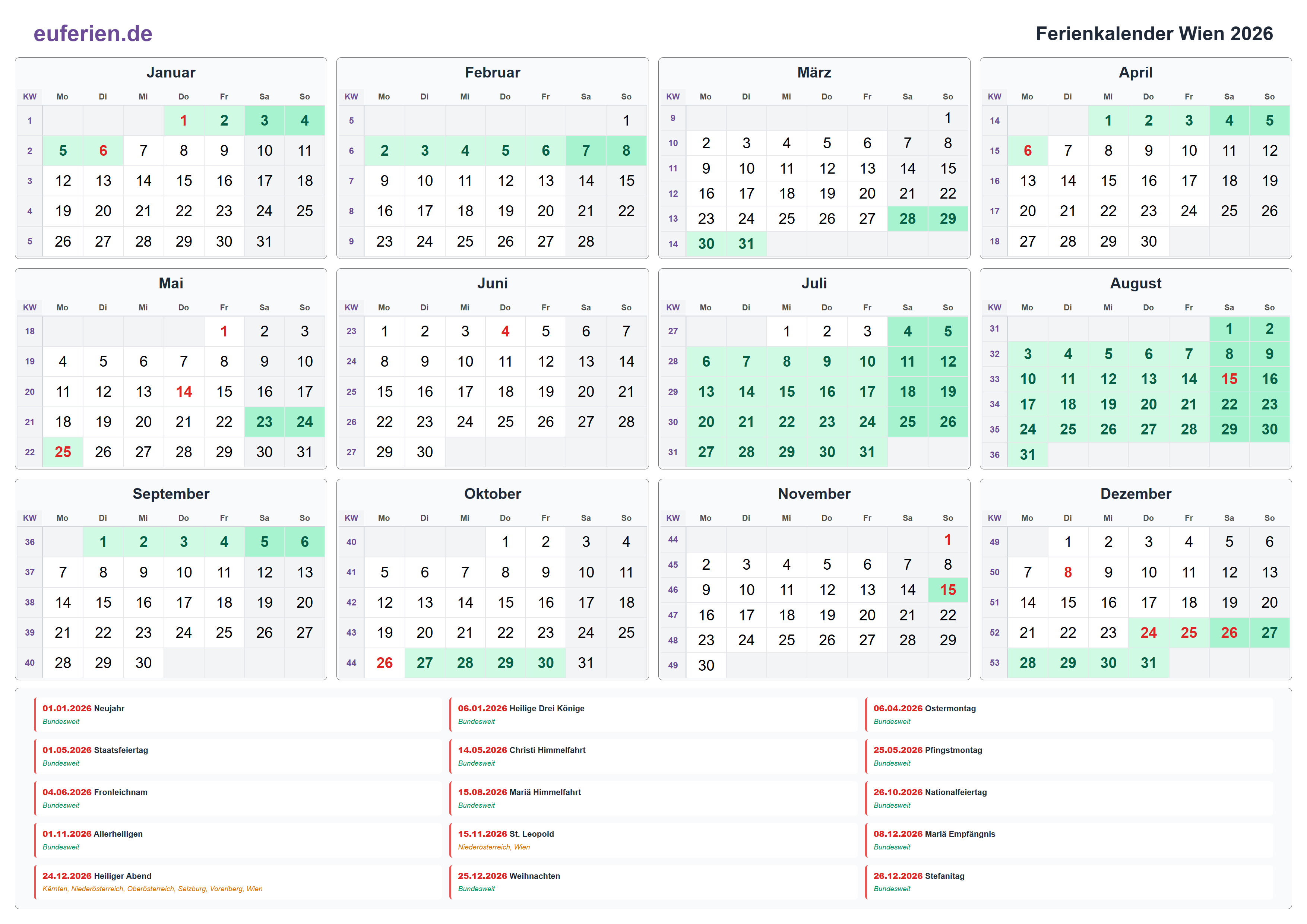Click red December 24 date
The width and height of the screenshot is (1307, 924).
click(1148, 633)
